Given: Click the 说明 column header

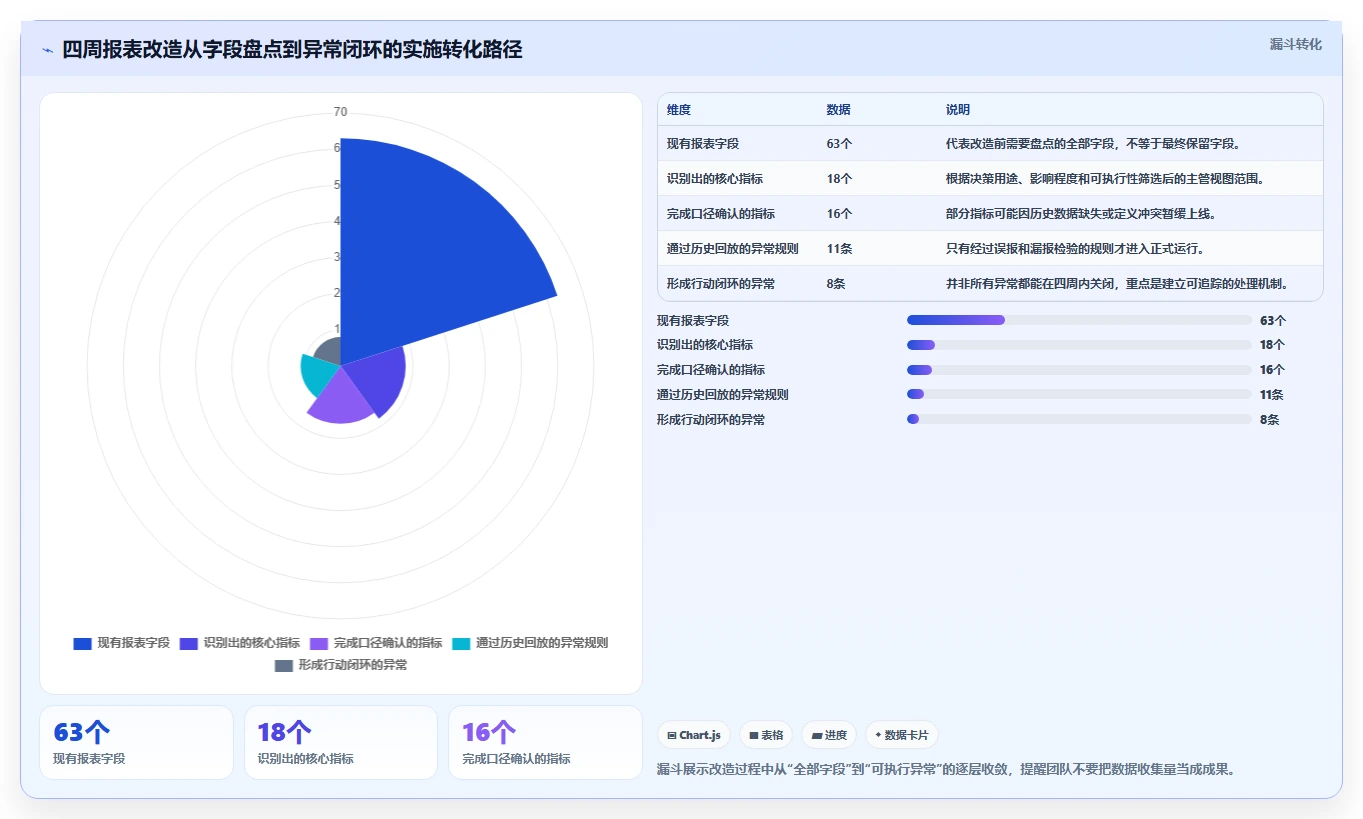Looking at the screenshot, I should [x=958, y=110].
